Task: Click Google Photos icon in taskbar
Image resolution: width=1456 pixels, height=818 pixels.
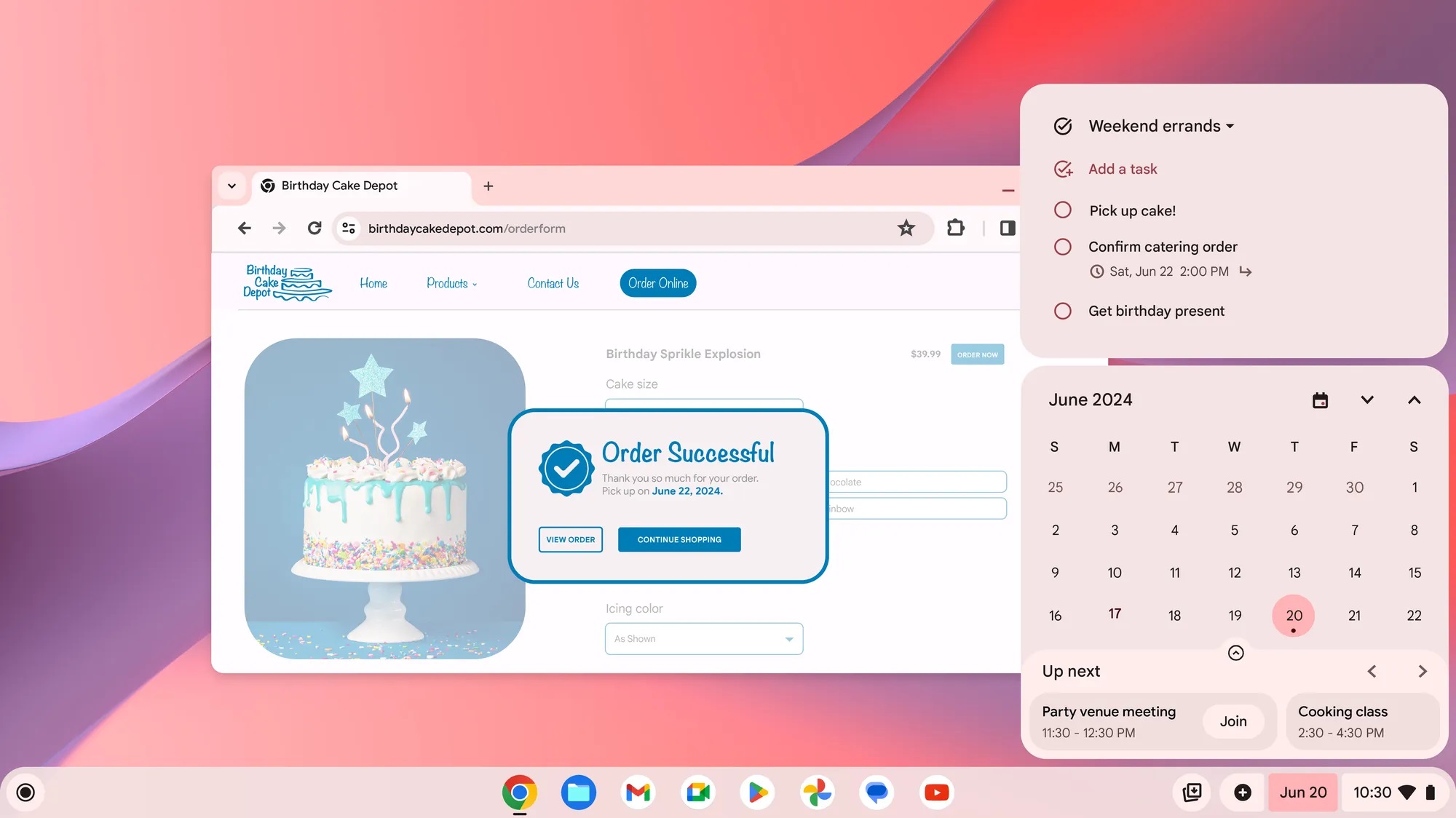Action: [x=818, y=791]
